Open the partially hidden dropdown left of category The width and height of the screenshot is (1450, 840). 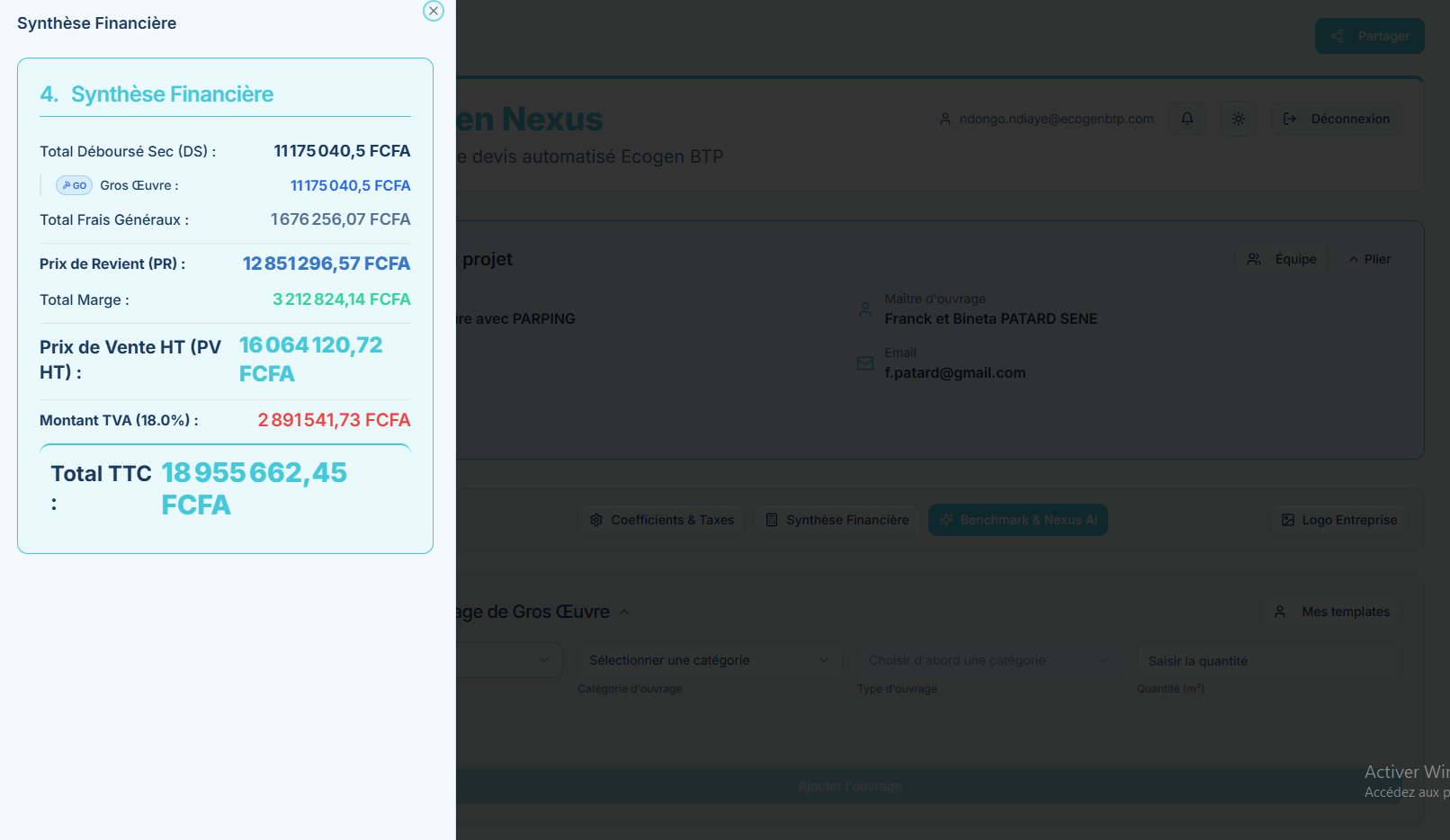pos(509,660)
